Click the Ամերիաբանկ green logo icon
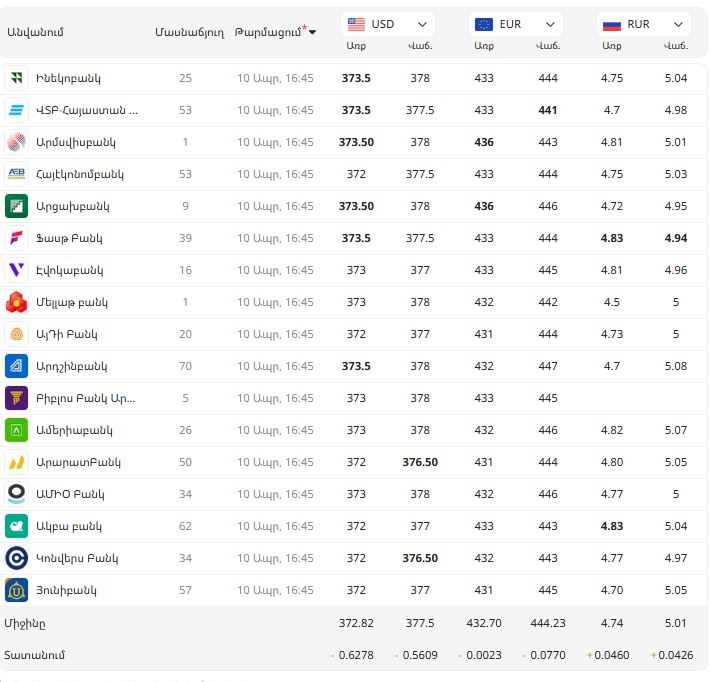 [16, 430]
